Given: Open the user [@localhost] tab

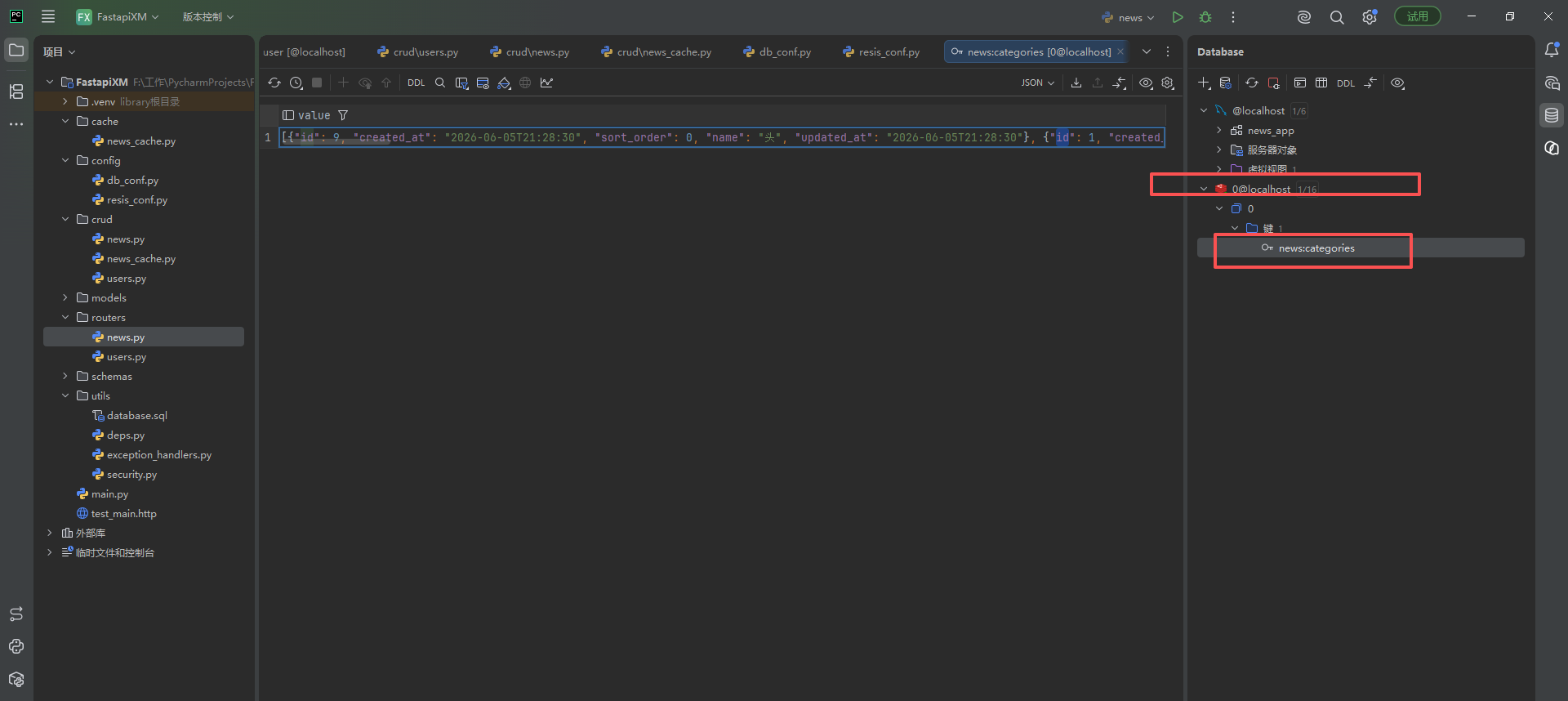Looking at the screenshot, I should (304, 51).
